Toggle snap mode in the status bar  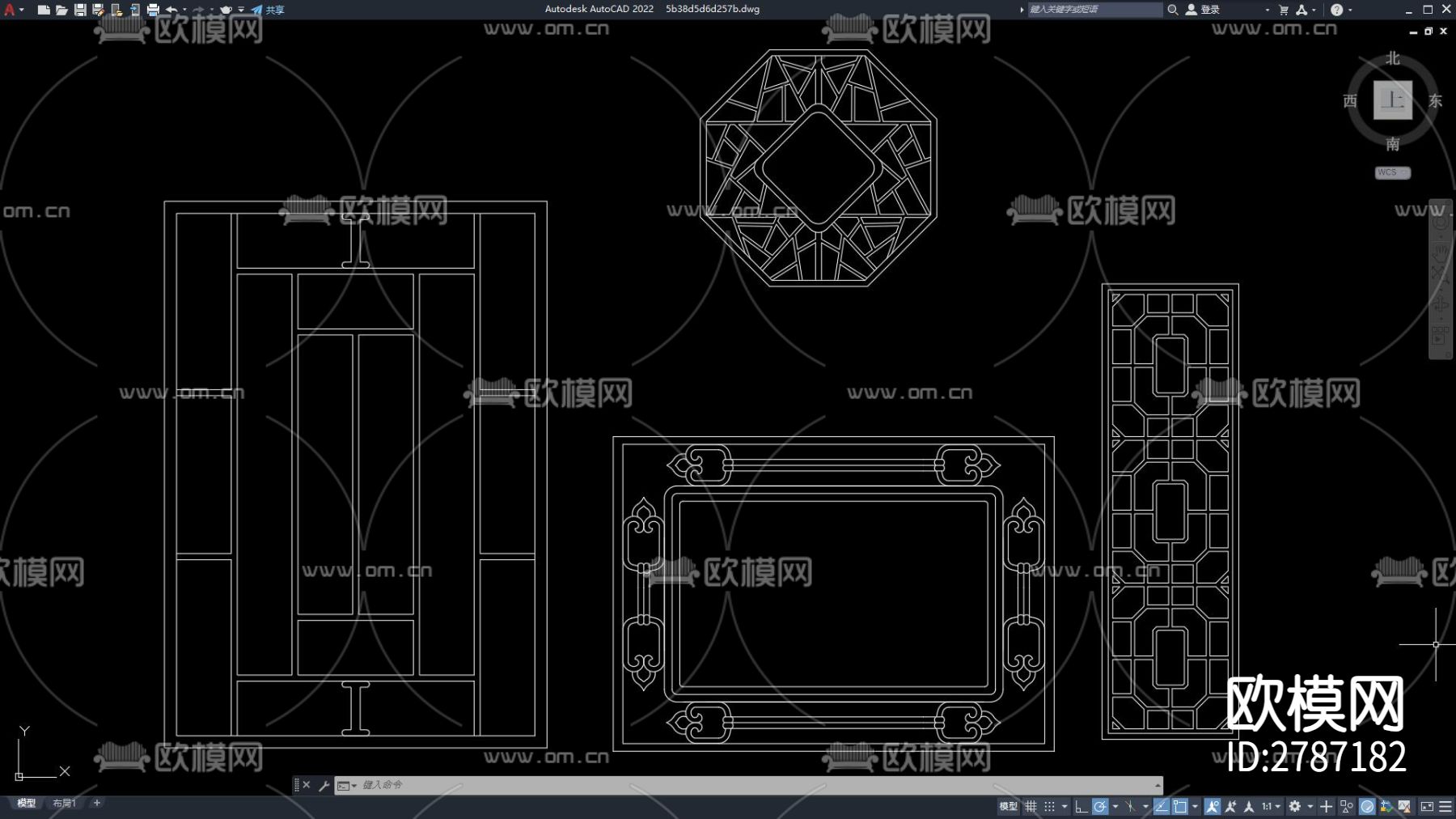1049,806
